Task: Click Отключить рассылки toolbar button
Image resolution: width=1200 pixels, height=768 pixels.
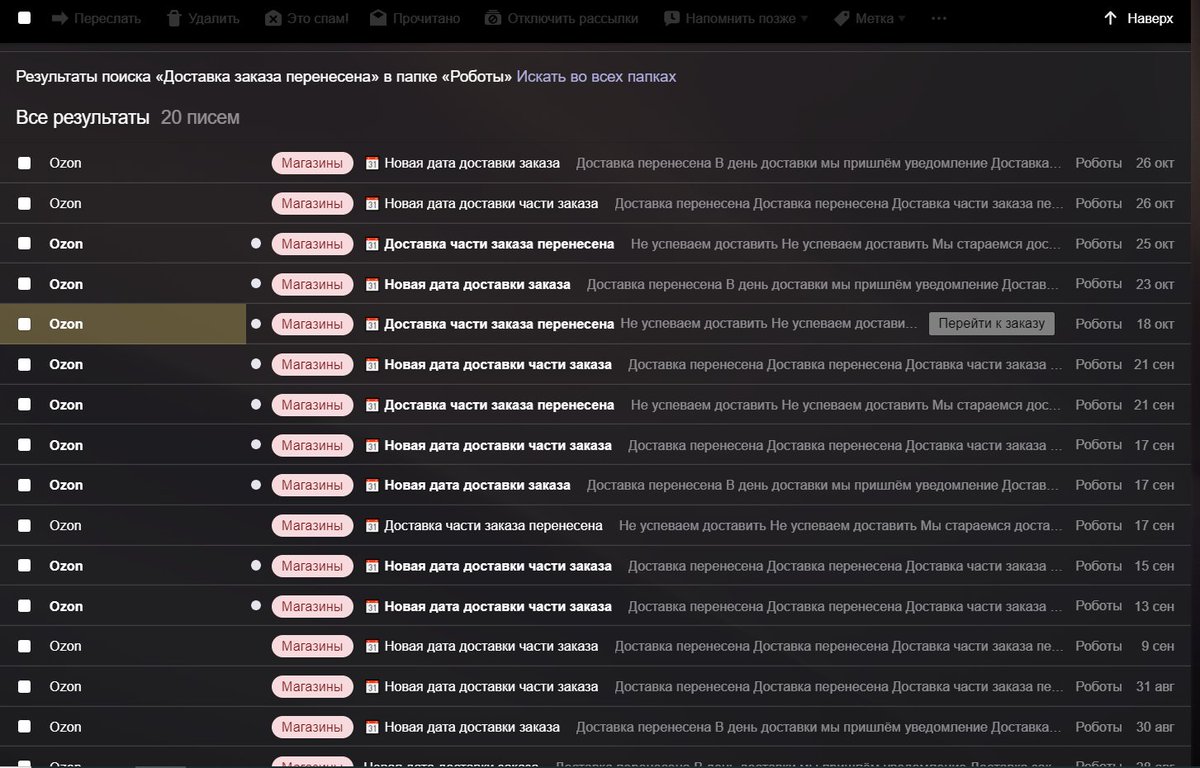Action: 561,18
